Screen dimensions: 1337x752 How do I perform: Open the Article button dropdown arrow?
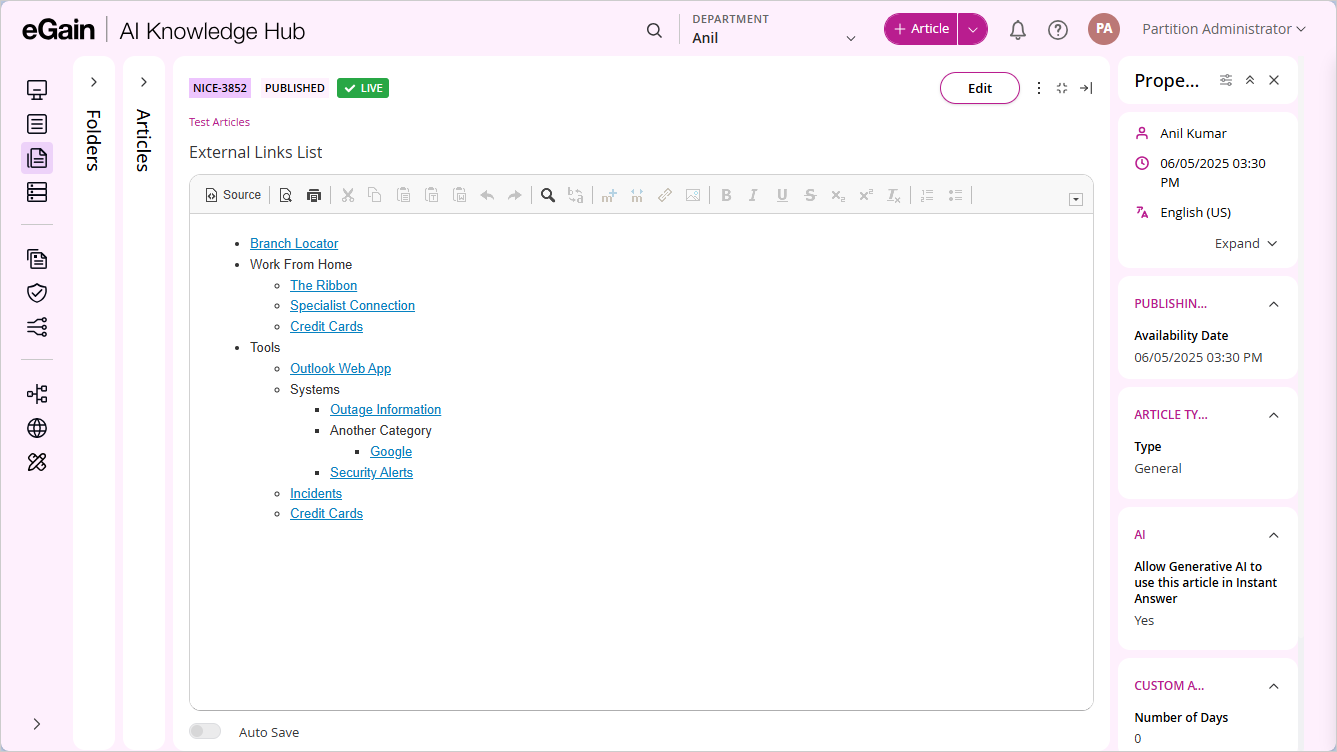coord(971,29)
